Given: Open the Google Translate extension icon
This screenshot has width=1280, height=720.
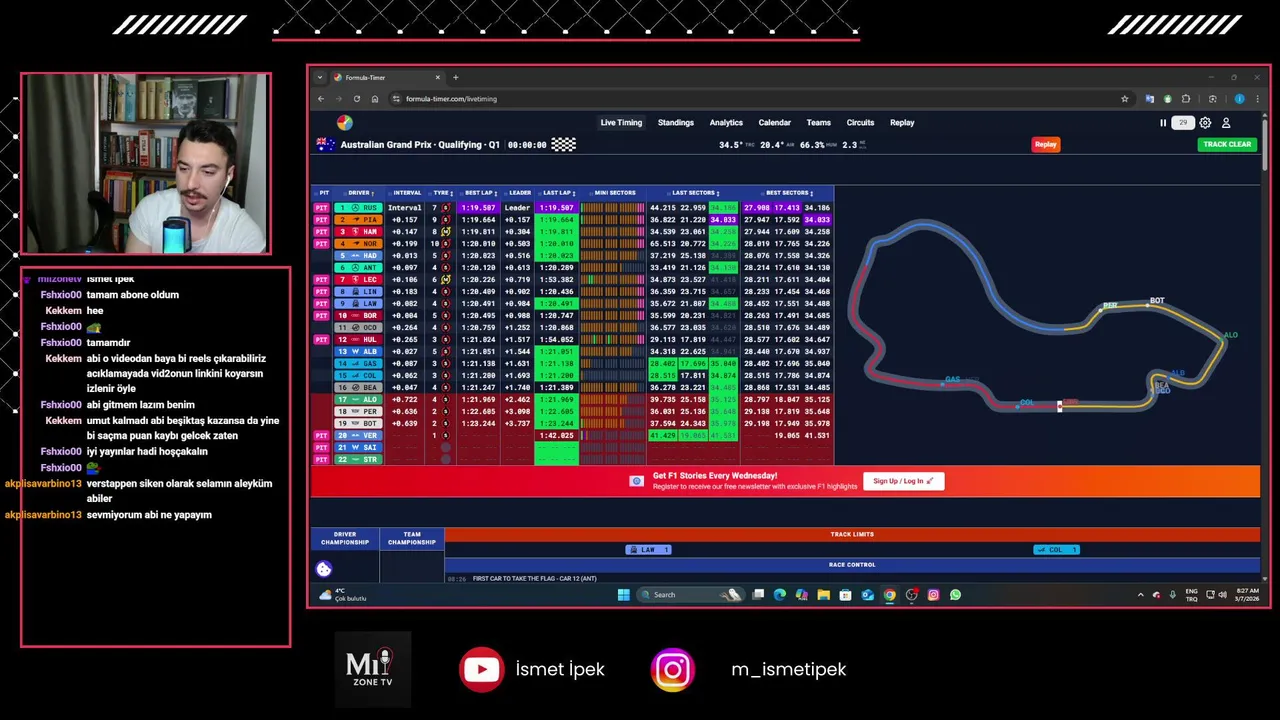Looking at the screenshot, I should click(1149, 99).
